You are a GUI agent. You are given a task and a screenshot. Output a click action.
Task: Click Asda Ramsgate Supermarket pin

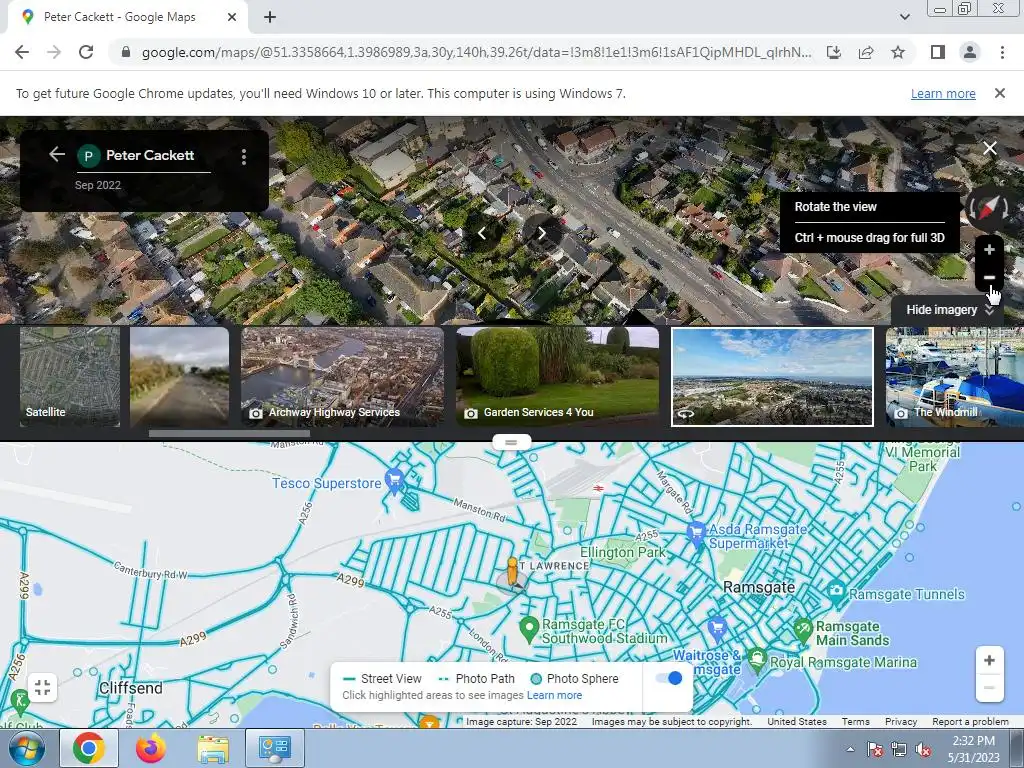click(696, 532)
